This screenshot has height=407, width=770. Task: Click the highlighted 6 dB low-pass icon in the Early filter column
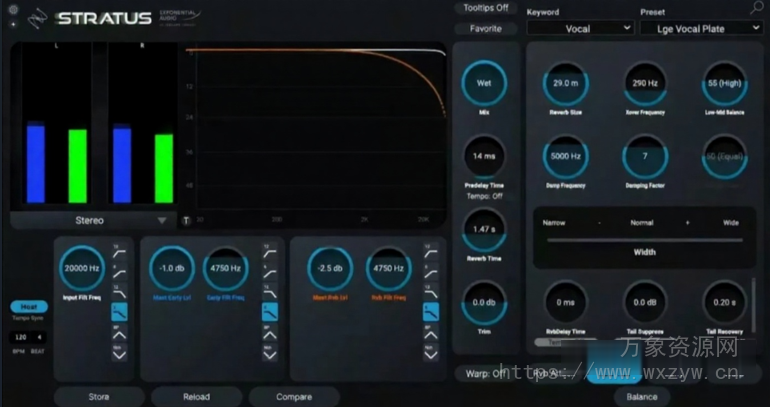point(270,312)
